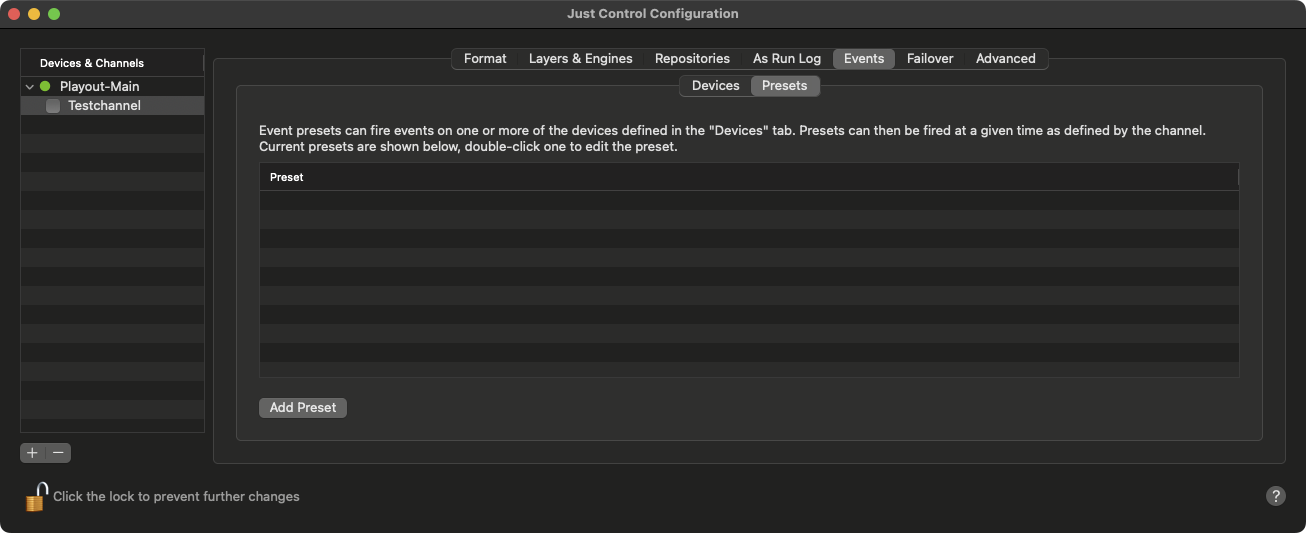
Task: Zoom the window with the green button
Action: click(54, 14)
